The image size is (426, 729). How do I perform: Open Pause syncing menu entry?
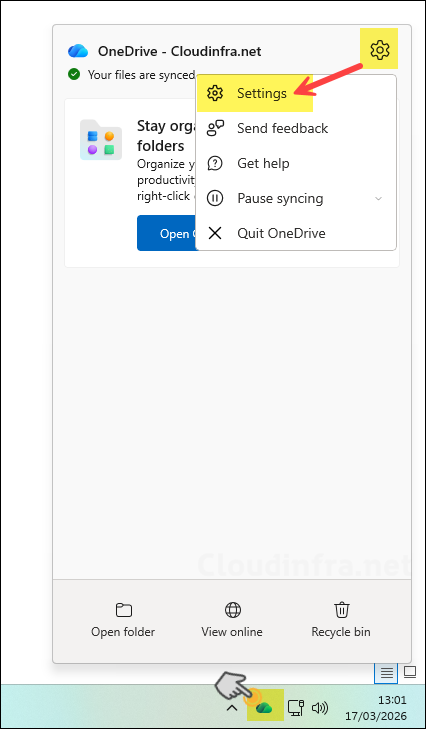[296, 199]
